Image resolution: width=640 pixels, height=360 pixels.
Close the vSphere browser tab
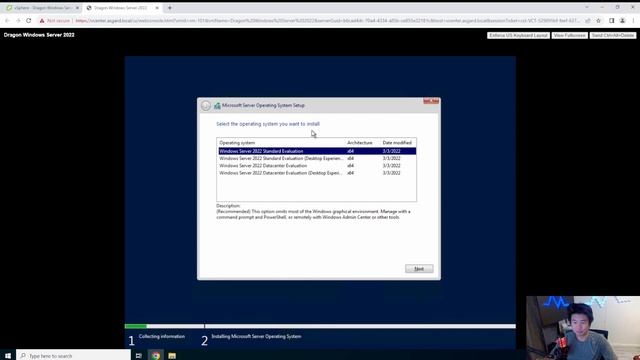click(x=77, y=8)
